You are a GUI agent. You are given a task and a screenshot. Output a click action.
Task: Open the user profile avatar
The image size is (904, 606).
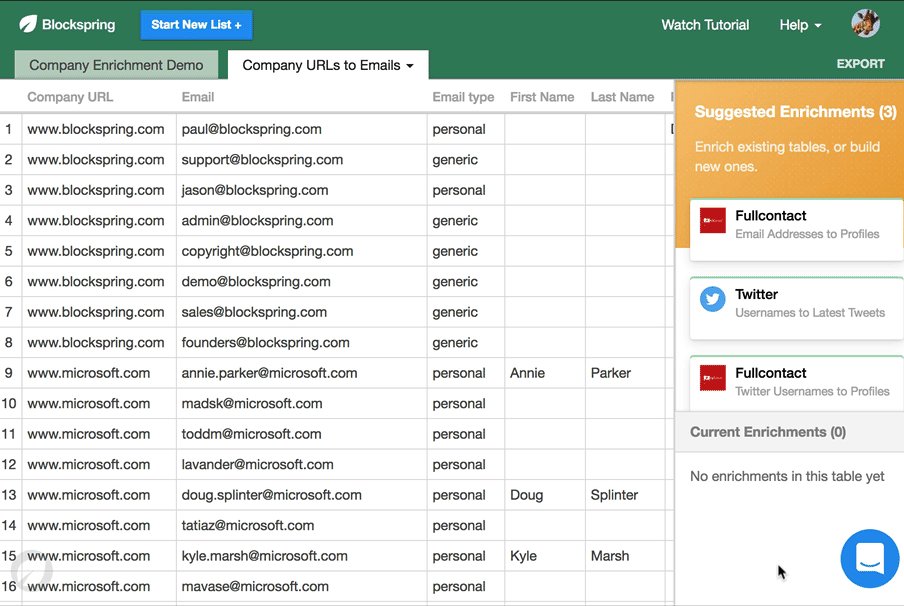pos(865,24)
